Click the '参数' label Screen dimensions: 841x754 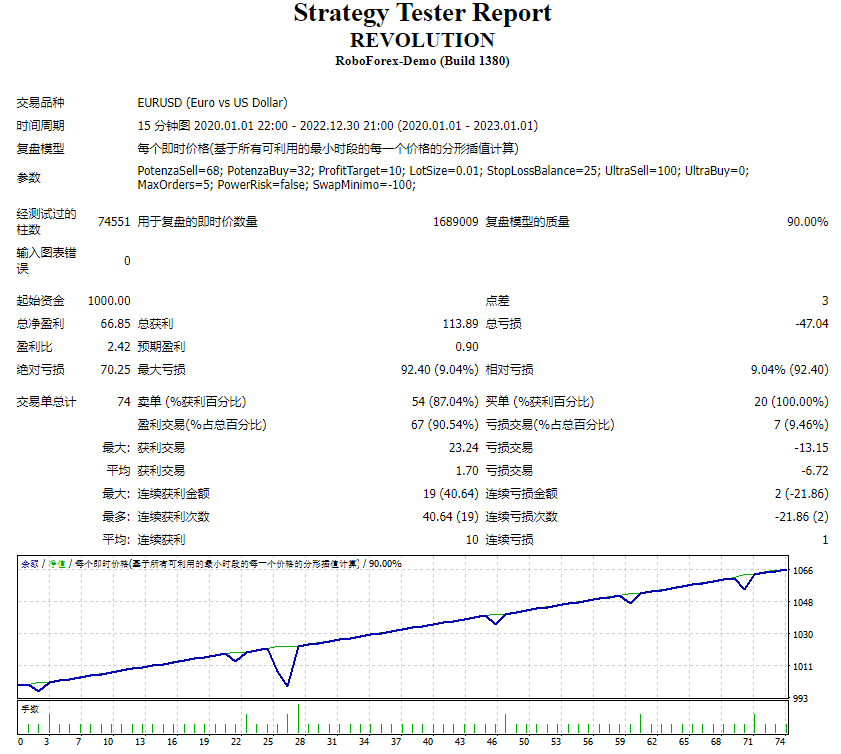pyautogui.click(x=28, y=178)
